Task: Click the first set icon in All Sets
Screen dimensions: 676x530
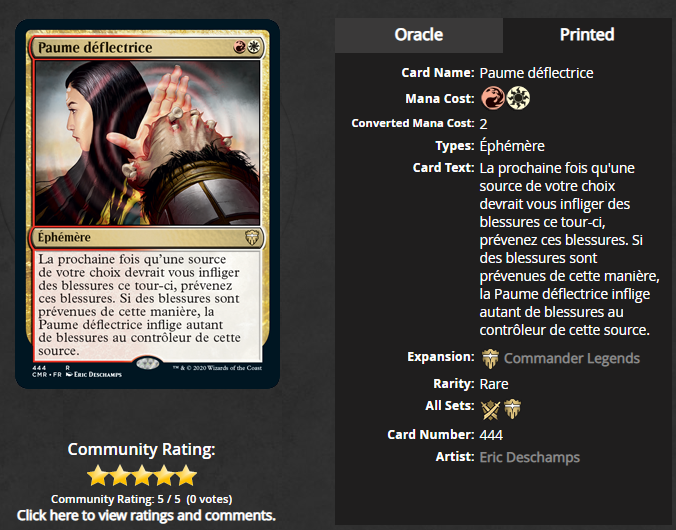Action: coord(491,409)
